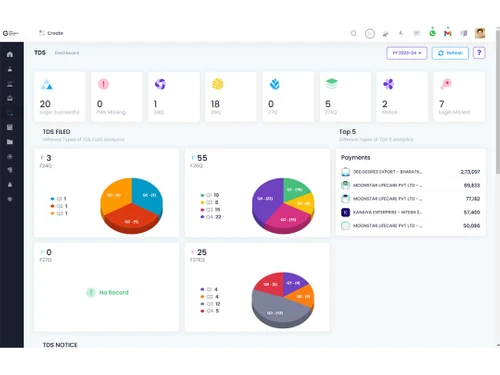Open the WhatsApp icon in the top bar
The image size is (500, 375).
coord(432,33)
